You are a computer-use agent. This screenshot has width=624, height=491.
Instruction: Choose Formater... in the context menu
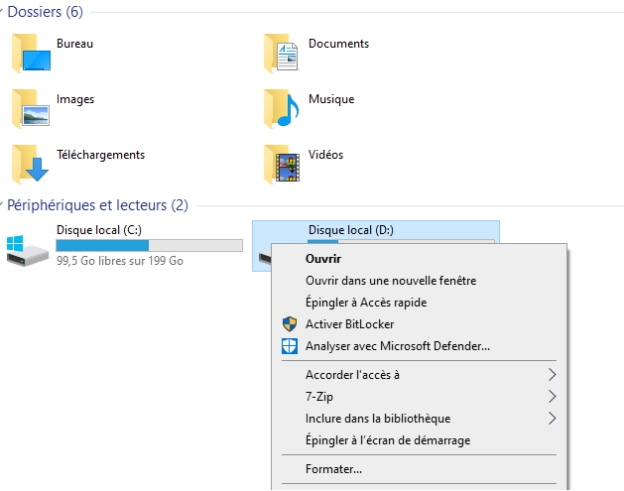[419, 469]
